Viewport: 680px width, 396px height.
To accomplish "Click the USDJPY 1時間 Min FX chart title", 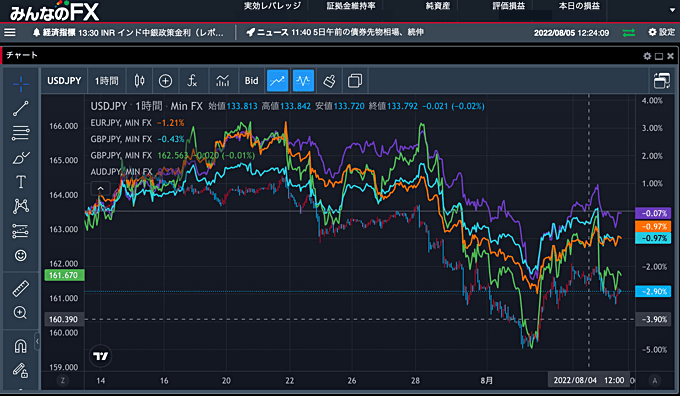I will tap(147, 106).
